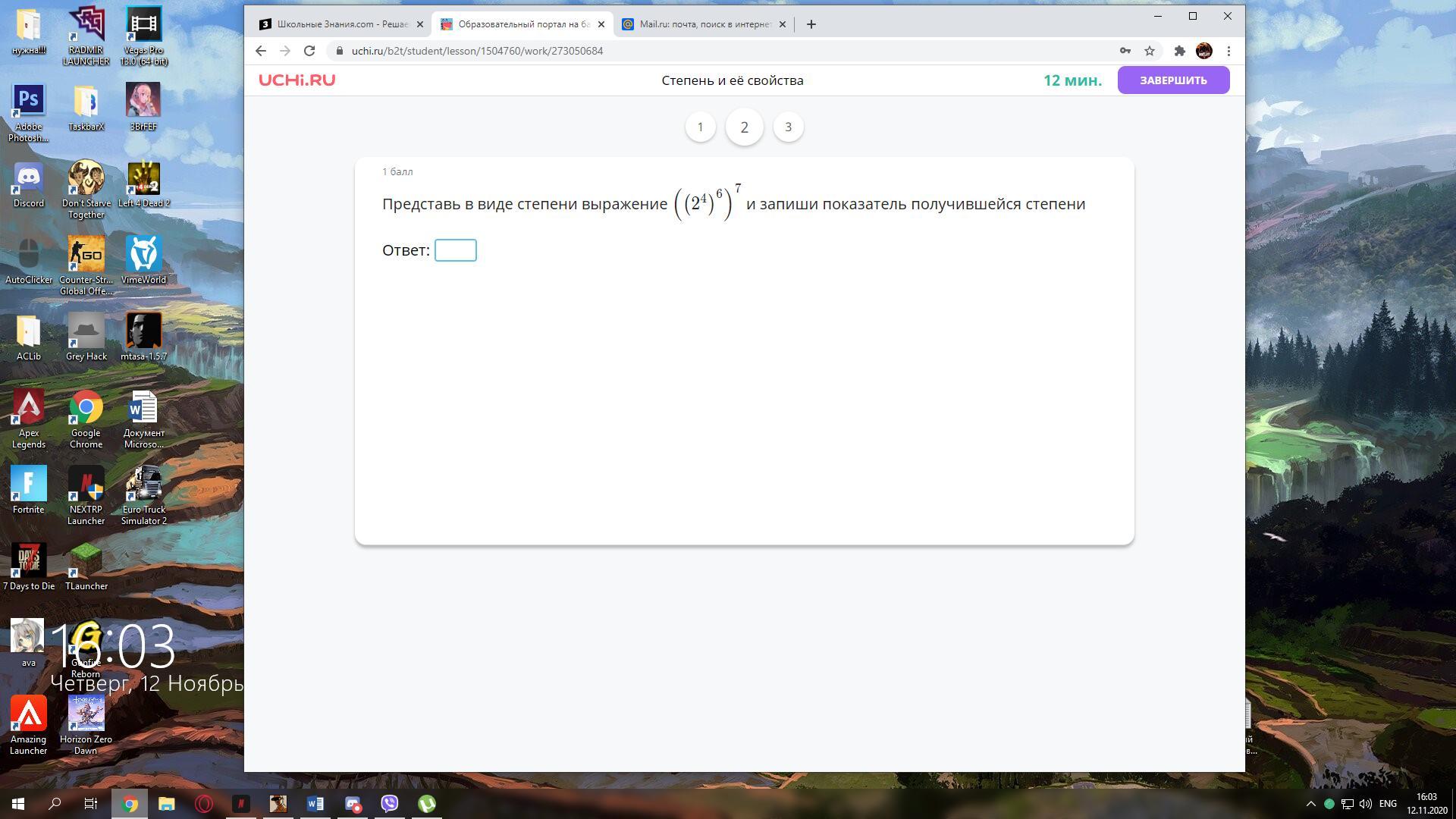Go to question number 1

[700, 127]
